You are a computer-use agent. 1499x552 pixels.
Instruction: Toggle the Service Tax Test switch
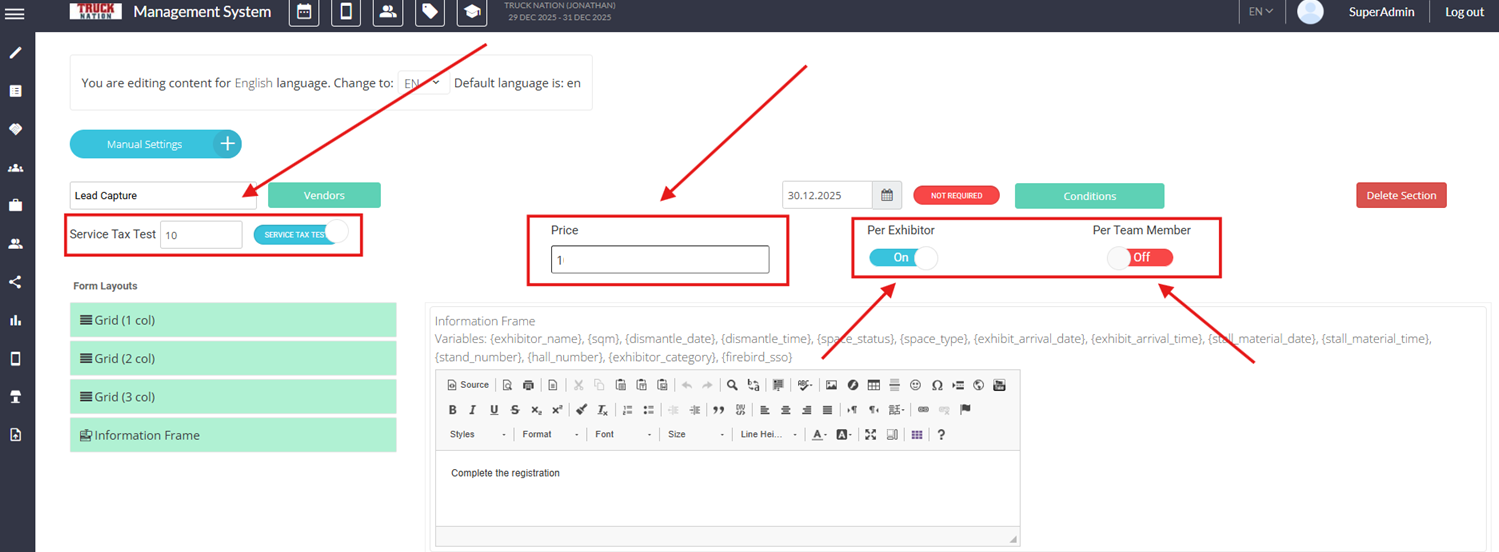coord(301,234)
